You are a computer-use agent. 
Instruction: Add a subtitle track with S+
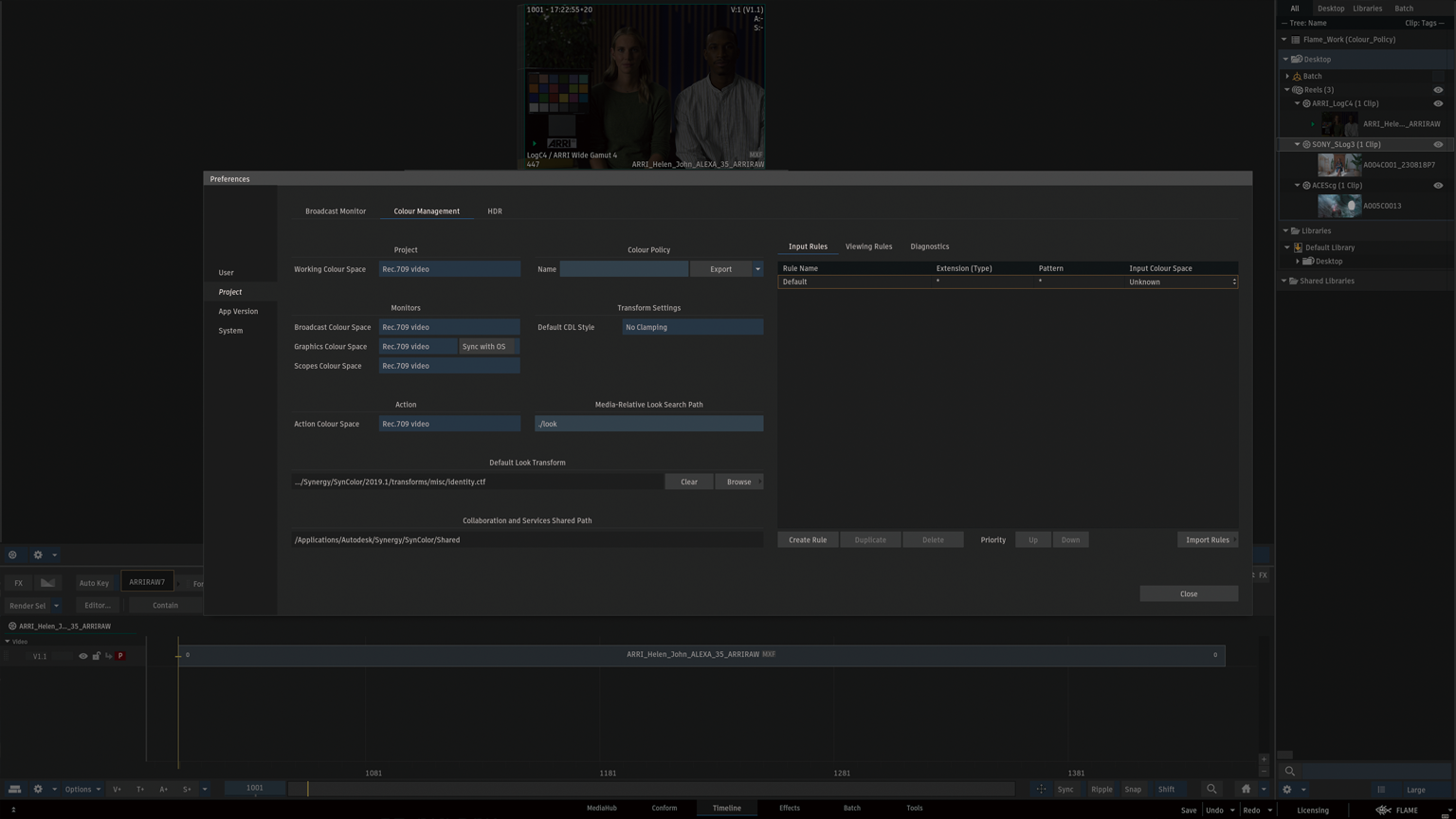click(187, 789)
